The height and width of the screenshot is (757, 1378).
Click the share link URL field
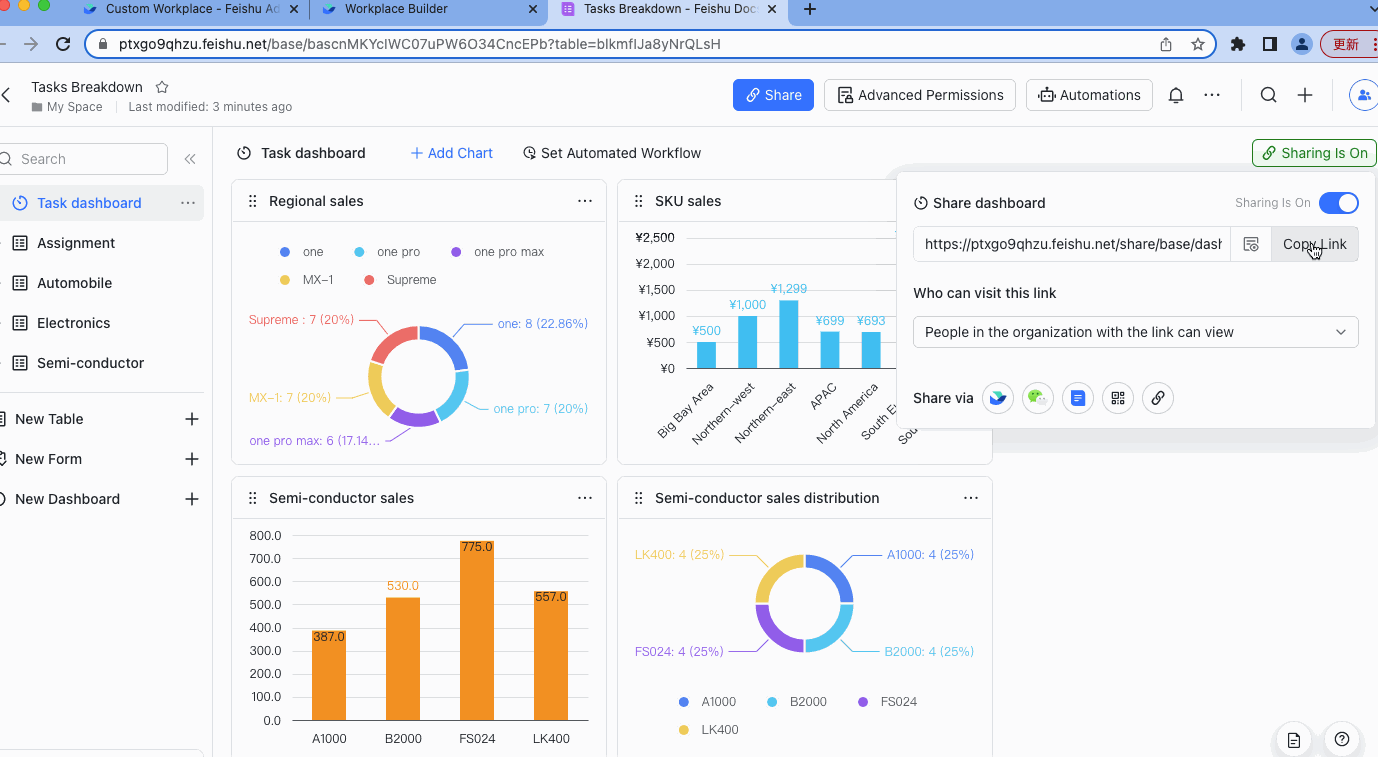[x=1070, y=243]
